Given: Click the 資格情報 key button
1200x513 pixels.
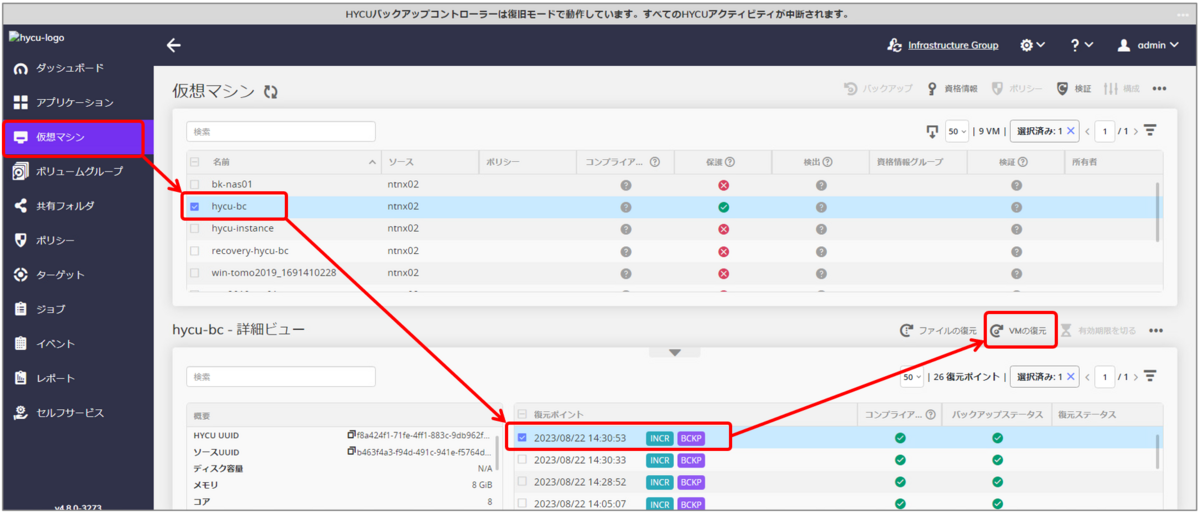Looking at the screenshot, I should click(952, 88).
